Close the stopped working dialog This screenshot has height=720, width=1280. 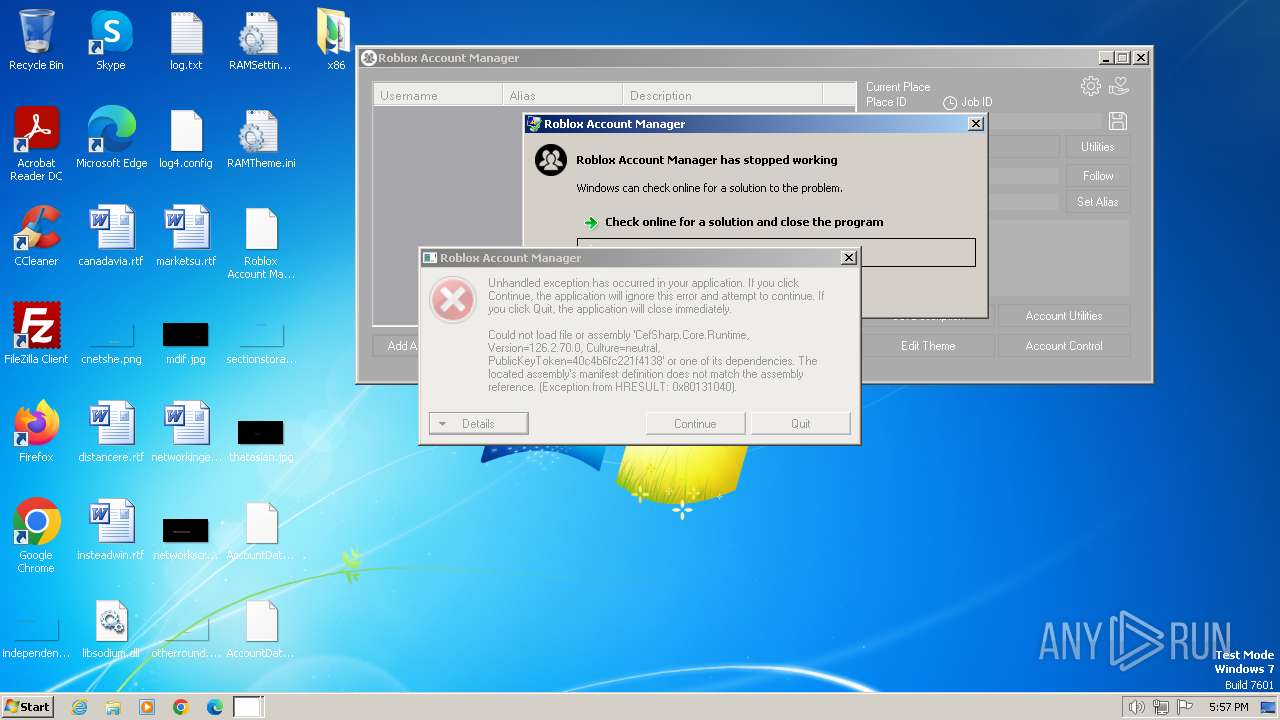pos(976,124)
